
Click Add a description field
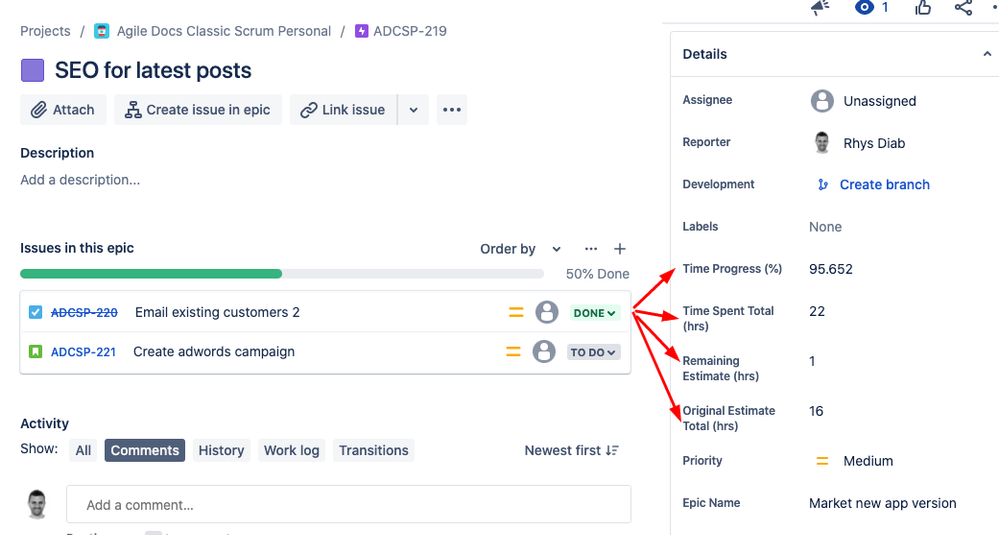(x=80, y=180)
